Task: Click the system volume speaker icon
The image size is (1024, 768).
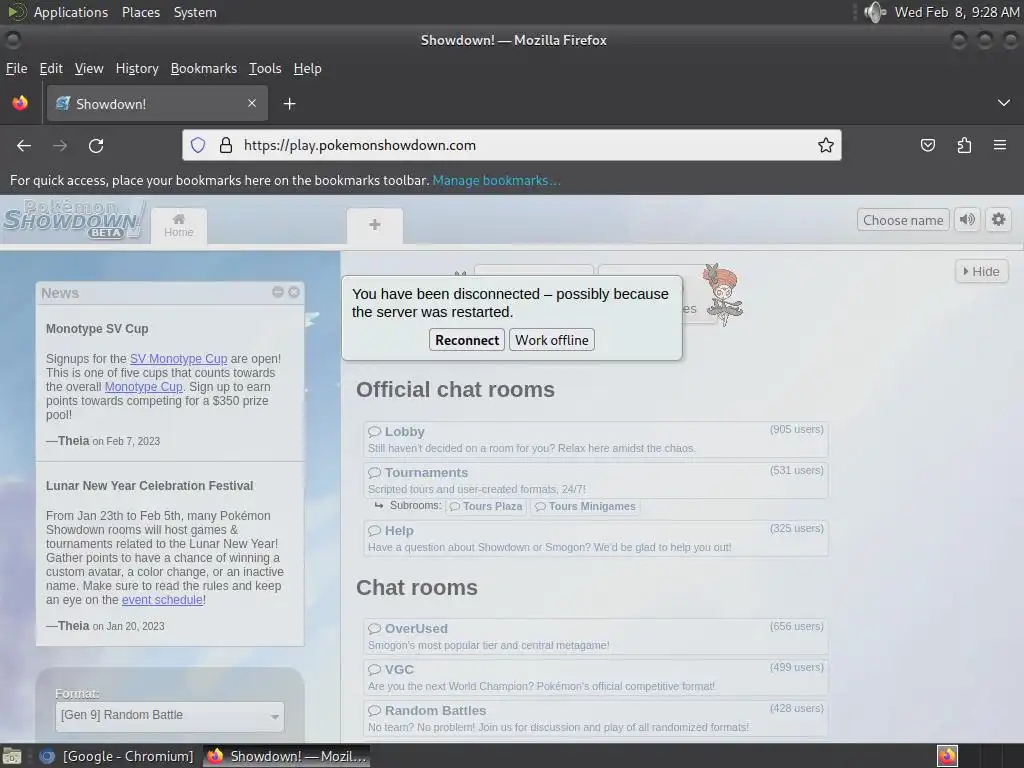Action: [874, 12]
